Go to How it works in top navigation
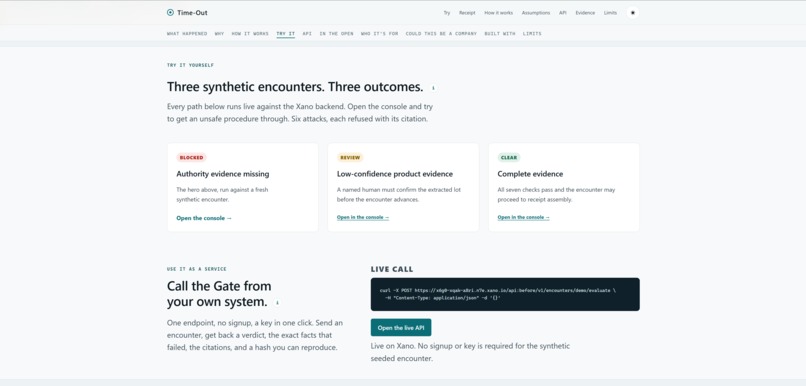The width and height of the screenshot is (806, 386). (x=498, y=13)
